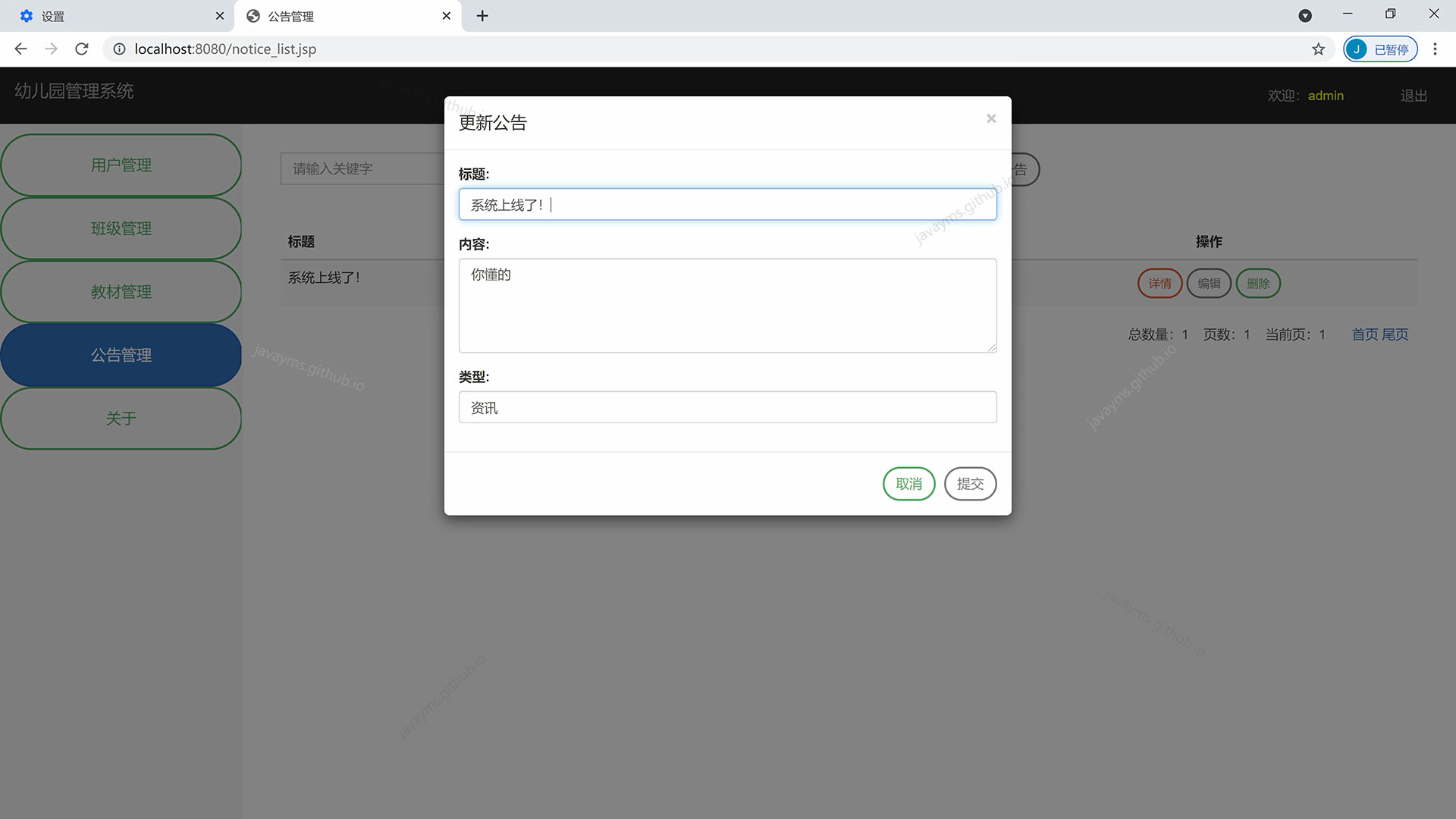Image resolution: width=1456 pixels, height=819 pixels.
Task: View site information icon in address bar
Action: [119, 49]
